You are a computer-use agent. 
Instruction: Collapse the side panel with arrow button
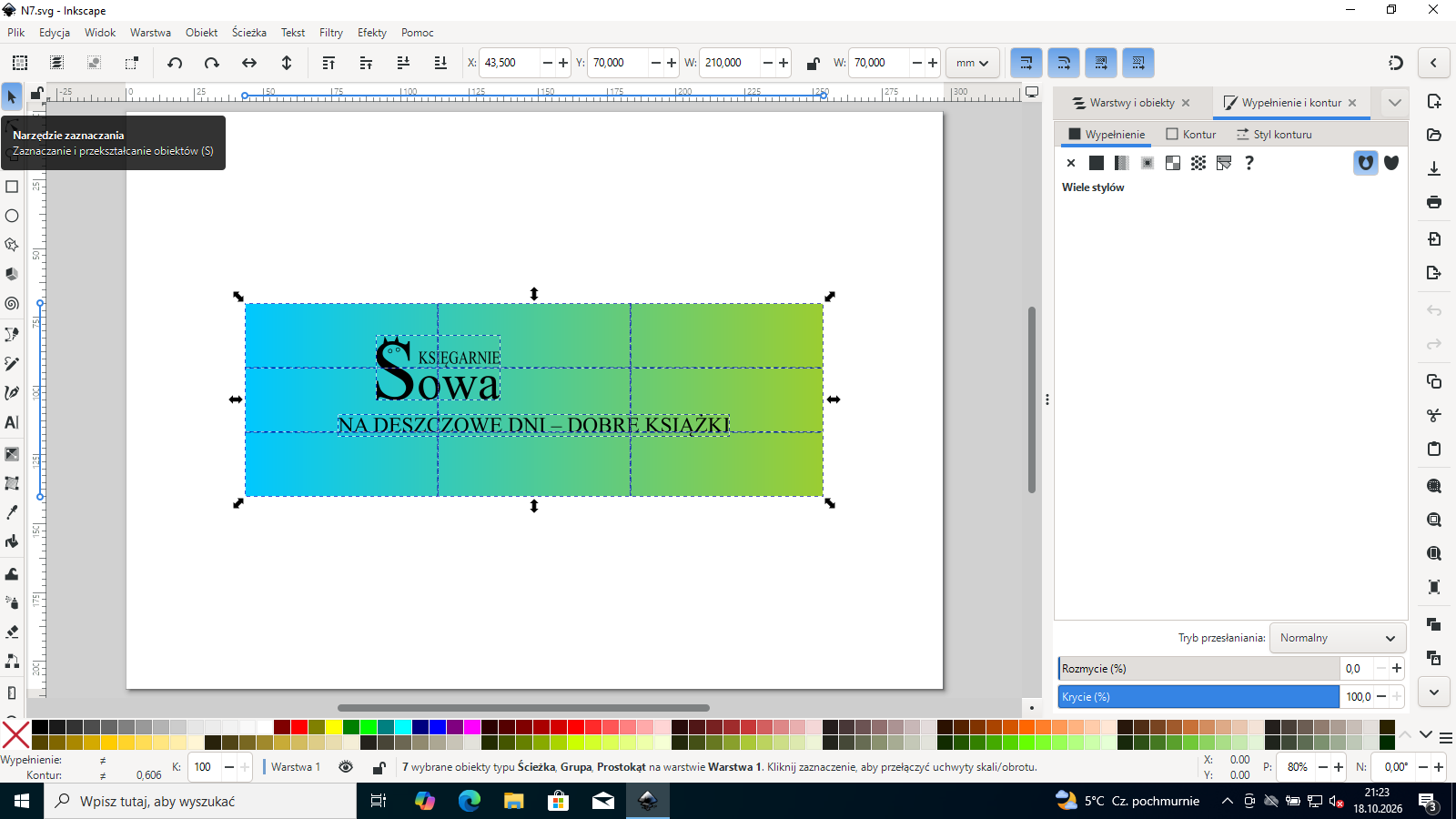click(1434, 63)
